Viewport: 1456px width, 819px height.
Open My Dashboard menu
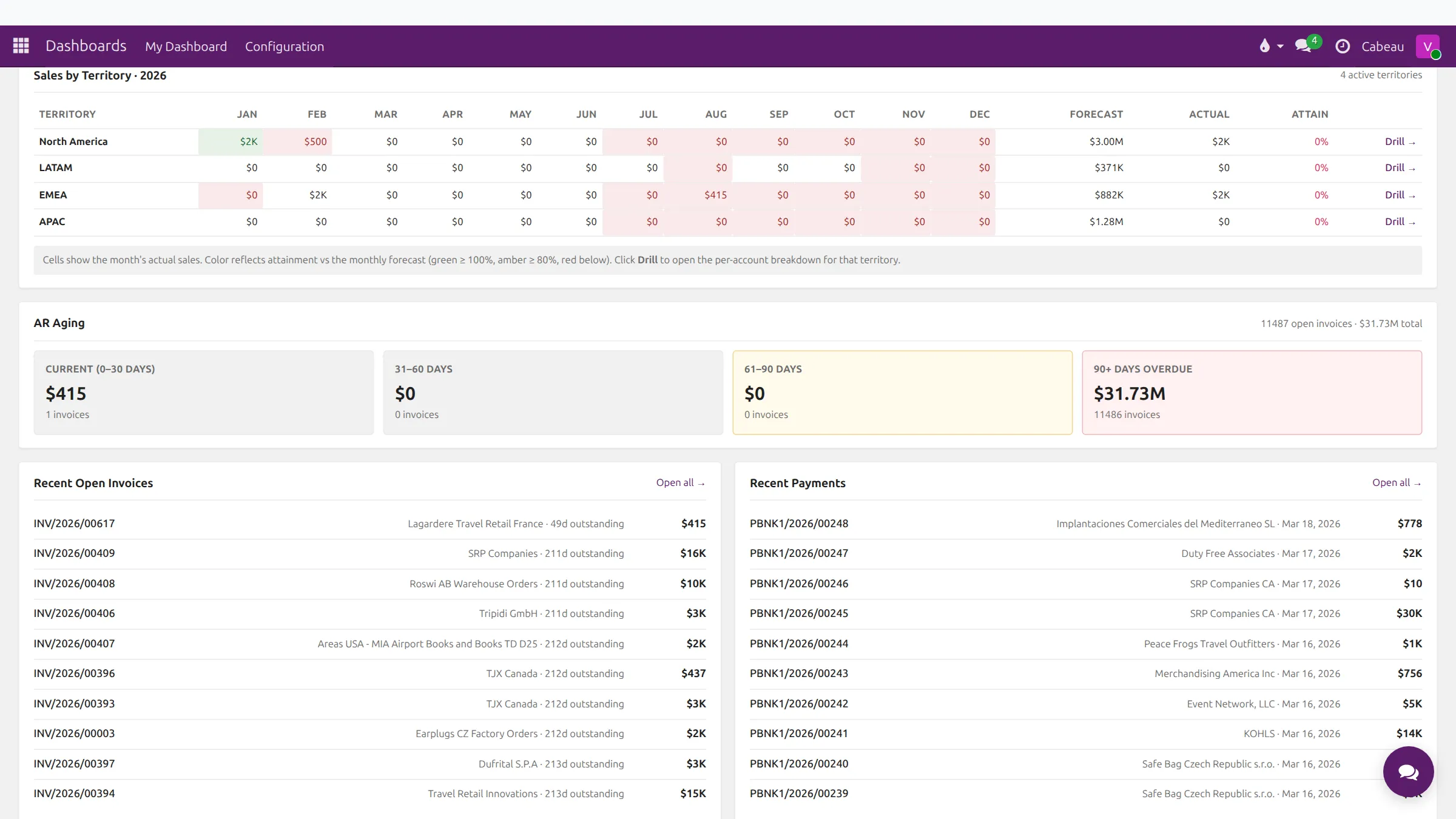(186, 46)
